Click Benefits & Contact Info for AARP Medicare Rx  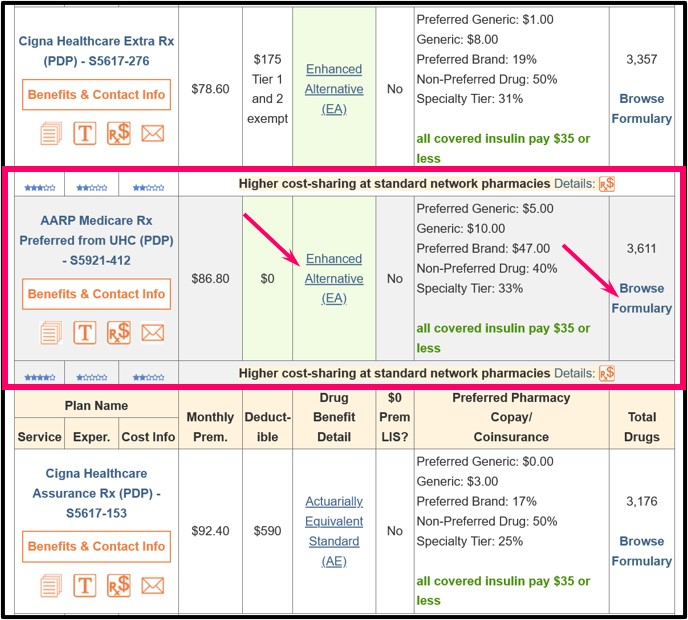click(x=97, y=294)
